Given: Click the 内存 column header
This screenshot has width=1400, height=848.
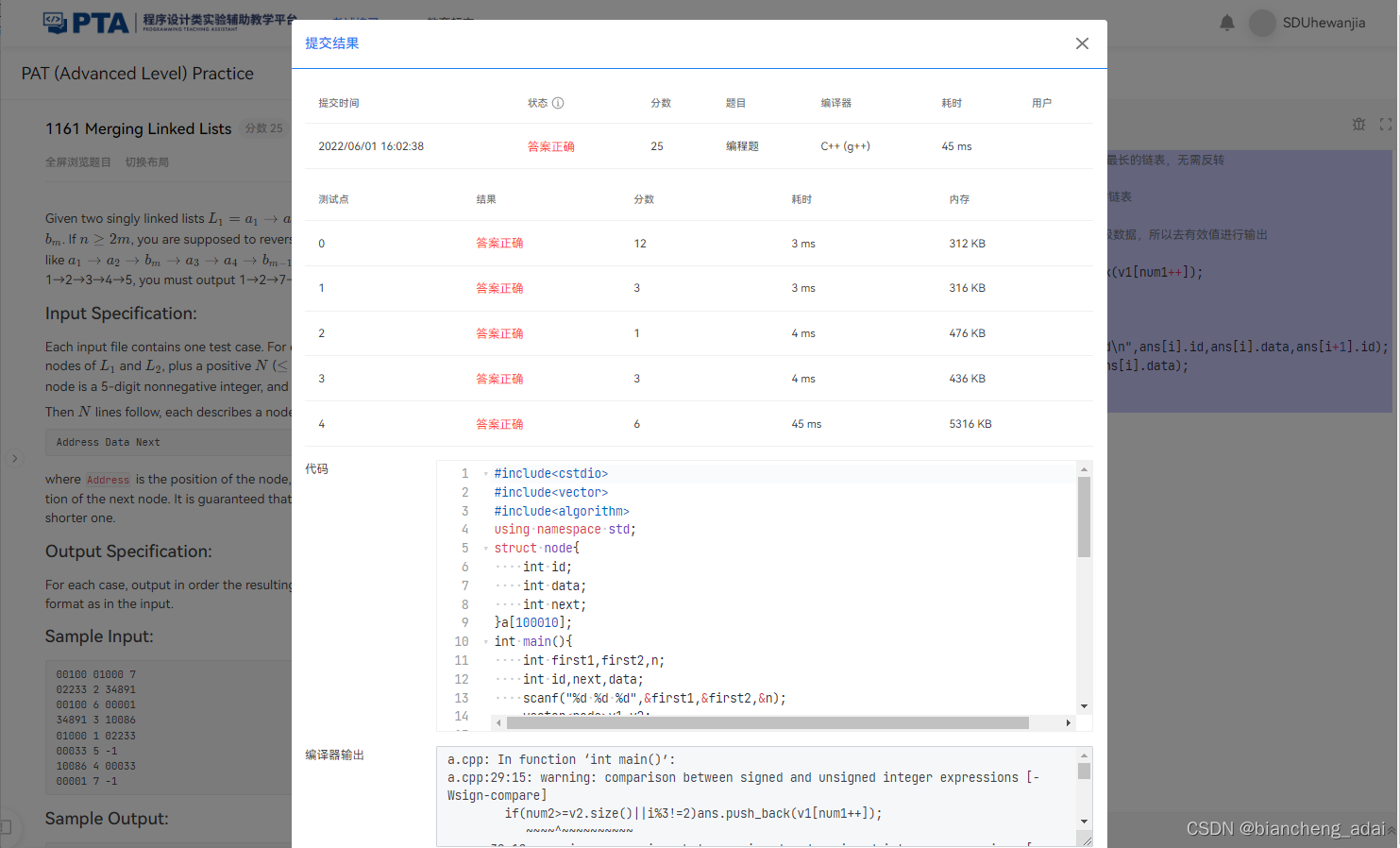Looking at the screenshot, I should click(959, 199).
